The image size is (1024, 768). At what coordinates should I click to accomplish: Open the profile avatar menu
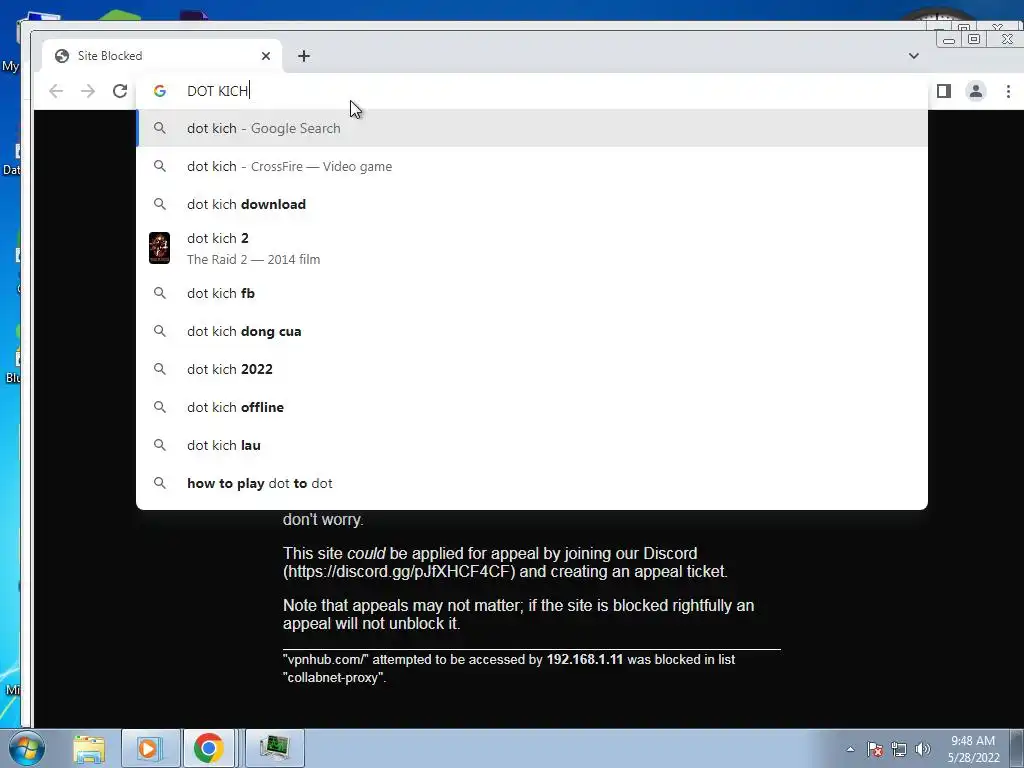976,91
